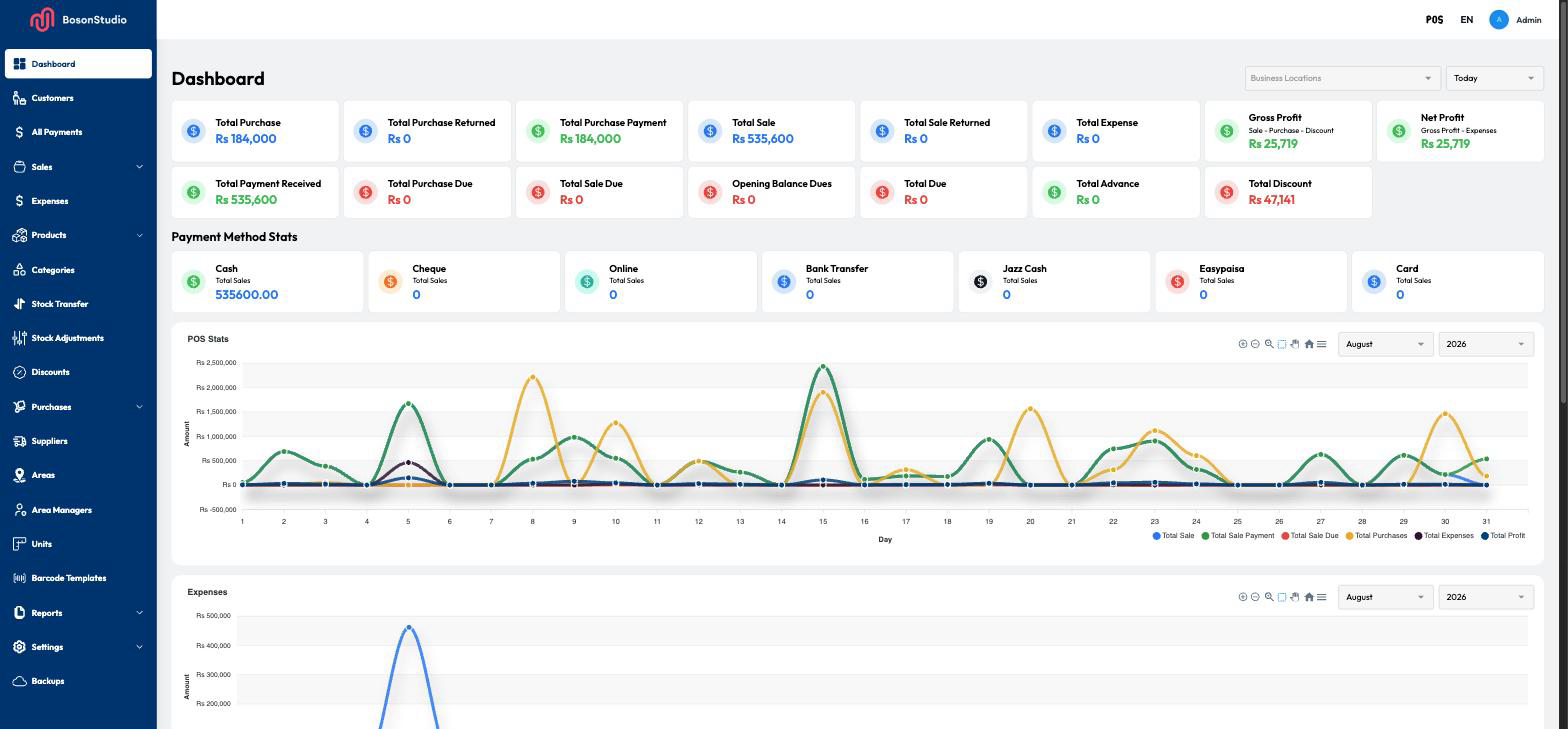Expand the Products submenu chevron
The height and width of the screenshot is (729, 1568).
139,235
